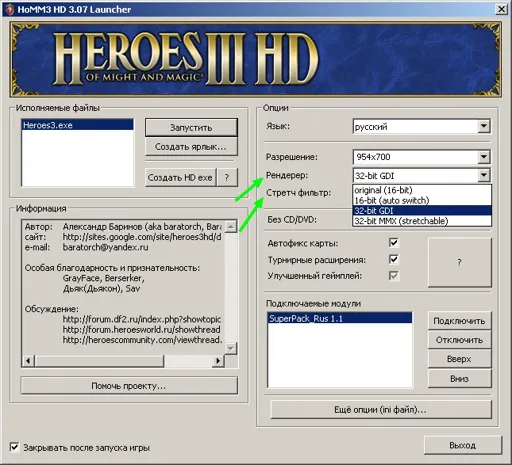The width and height of the screenshot is (512, 465).
Task: Click info panel scroll right arrow
Action: [x=218, y=361]
